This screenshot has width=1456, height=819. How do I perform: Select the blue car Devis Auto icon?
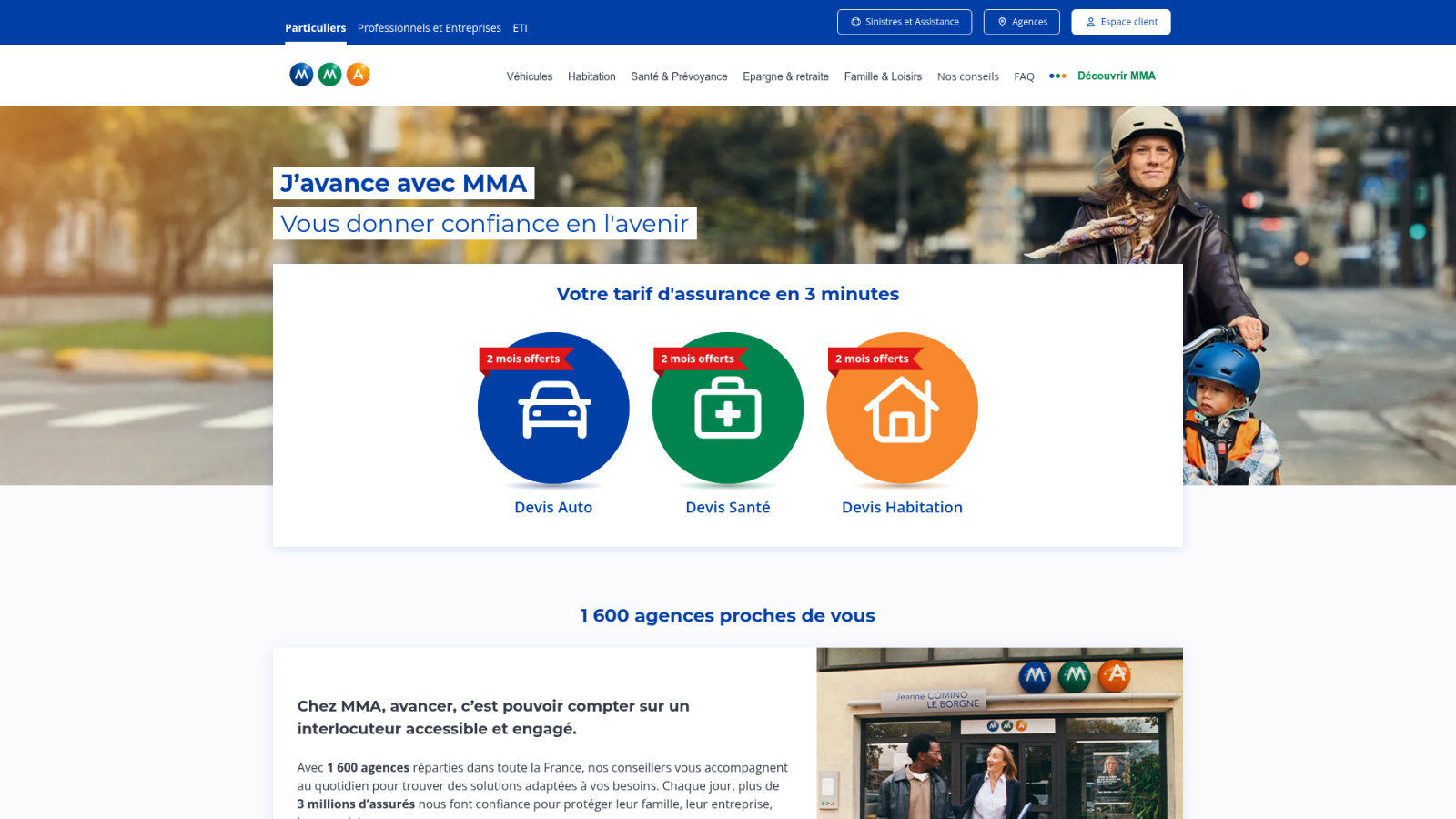[553, 408]
